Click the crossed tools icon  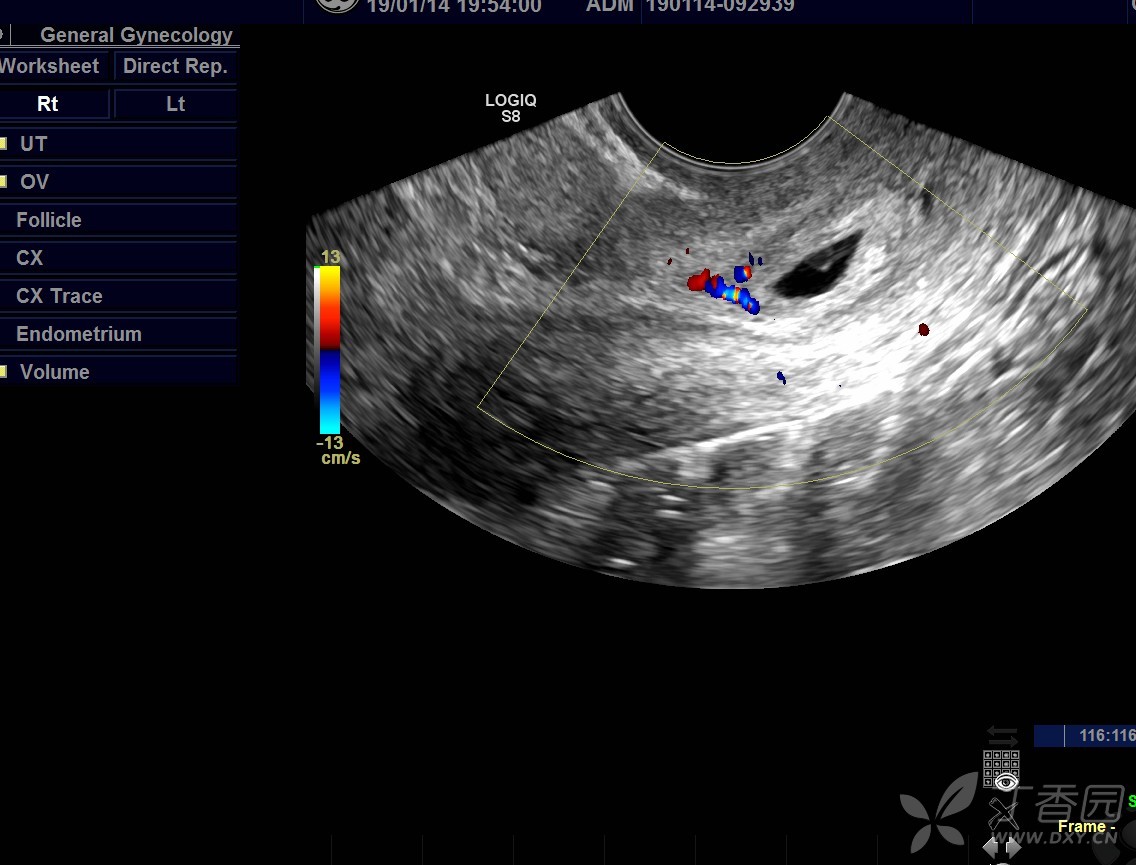tap(1003, 812)
